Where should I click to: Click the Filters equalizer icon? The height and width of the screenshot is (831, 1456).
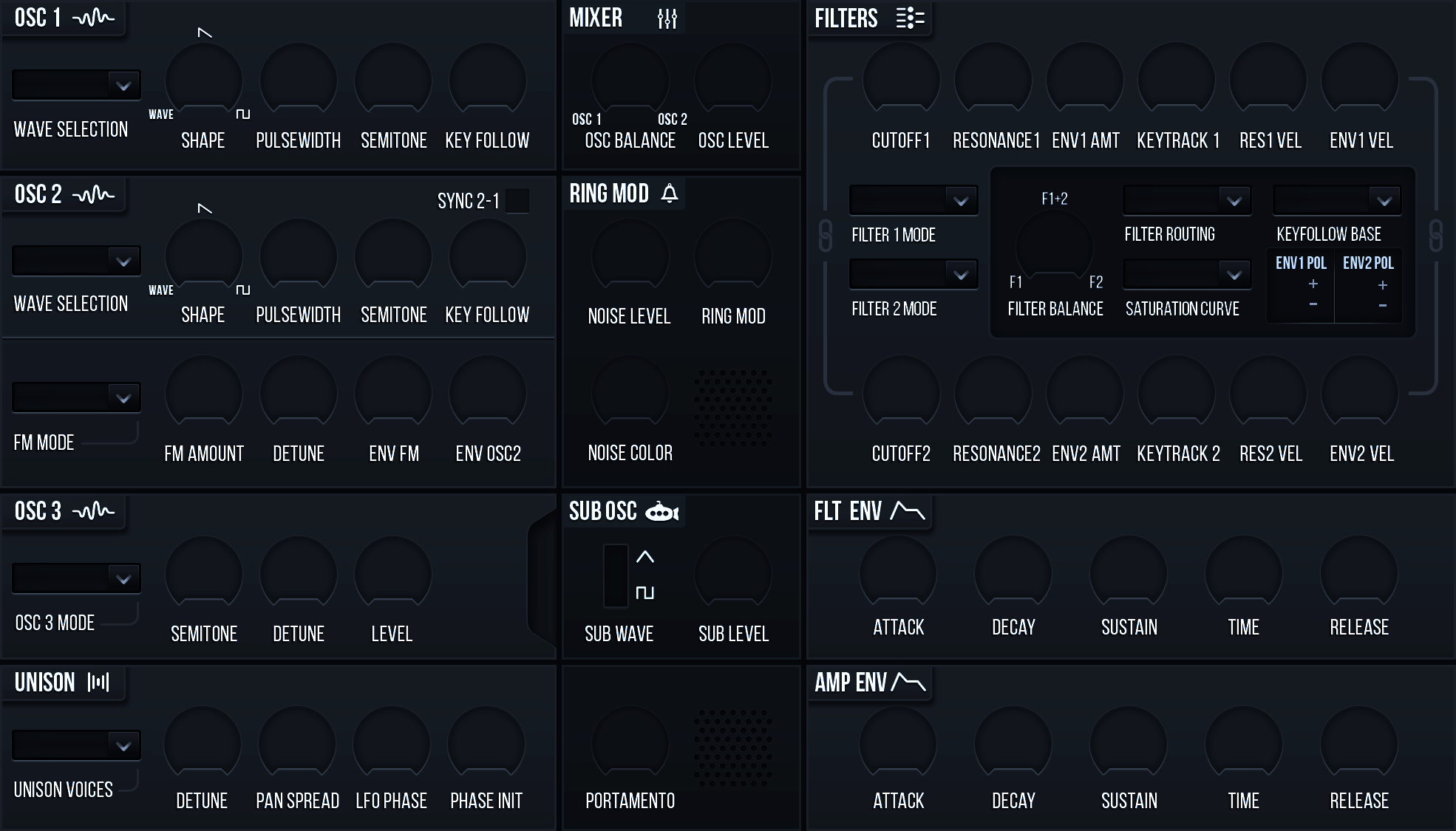coord(910,18)
